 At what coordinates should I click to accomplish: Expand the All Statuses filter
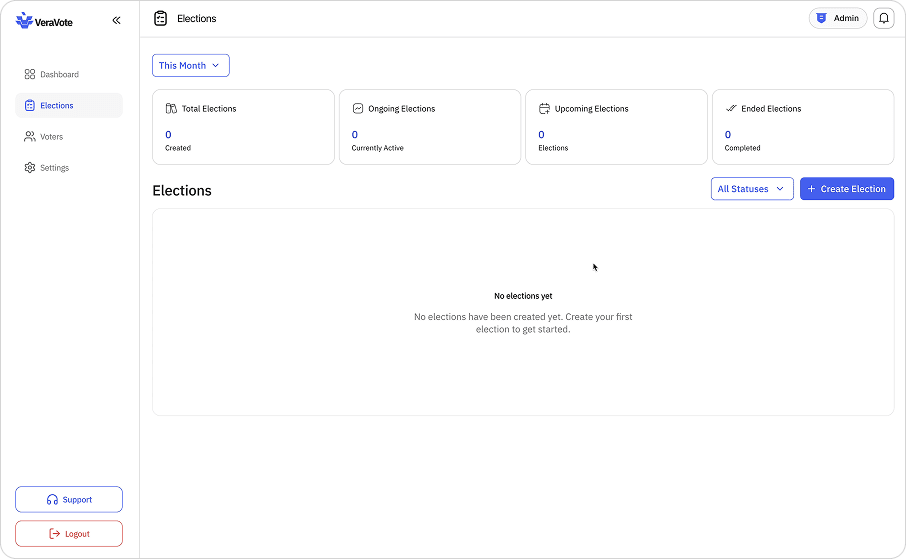752,189
